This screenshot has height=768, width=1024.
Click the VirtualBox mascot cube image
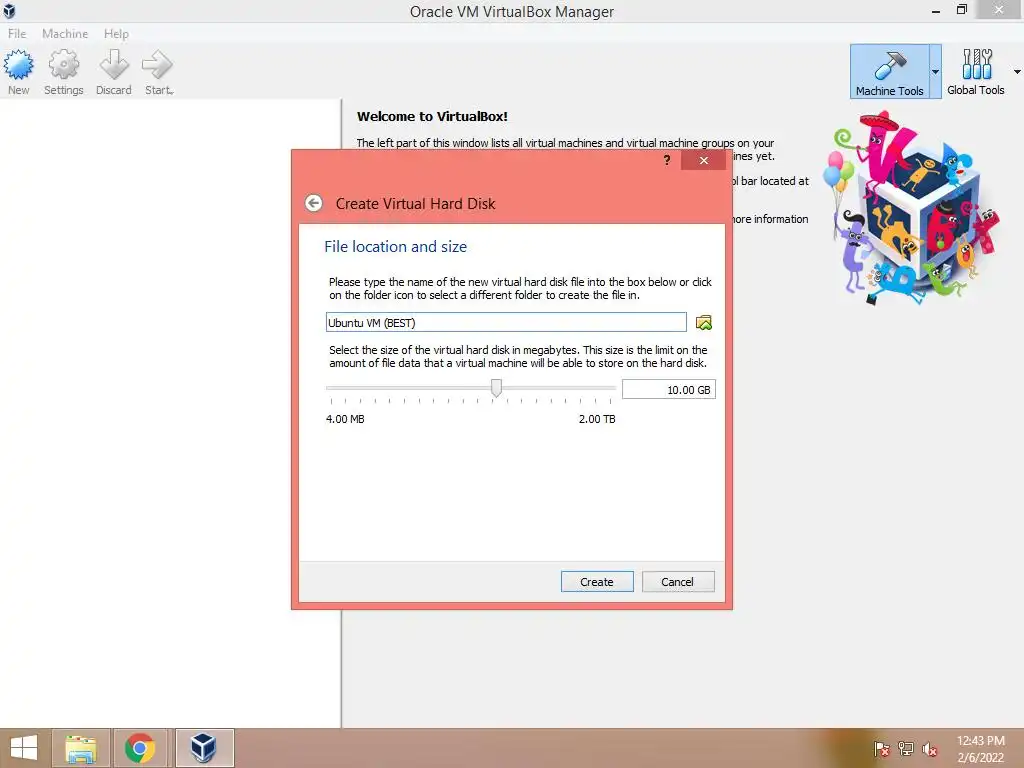pyautogui.click(x=911, y=208)
